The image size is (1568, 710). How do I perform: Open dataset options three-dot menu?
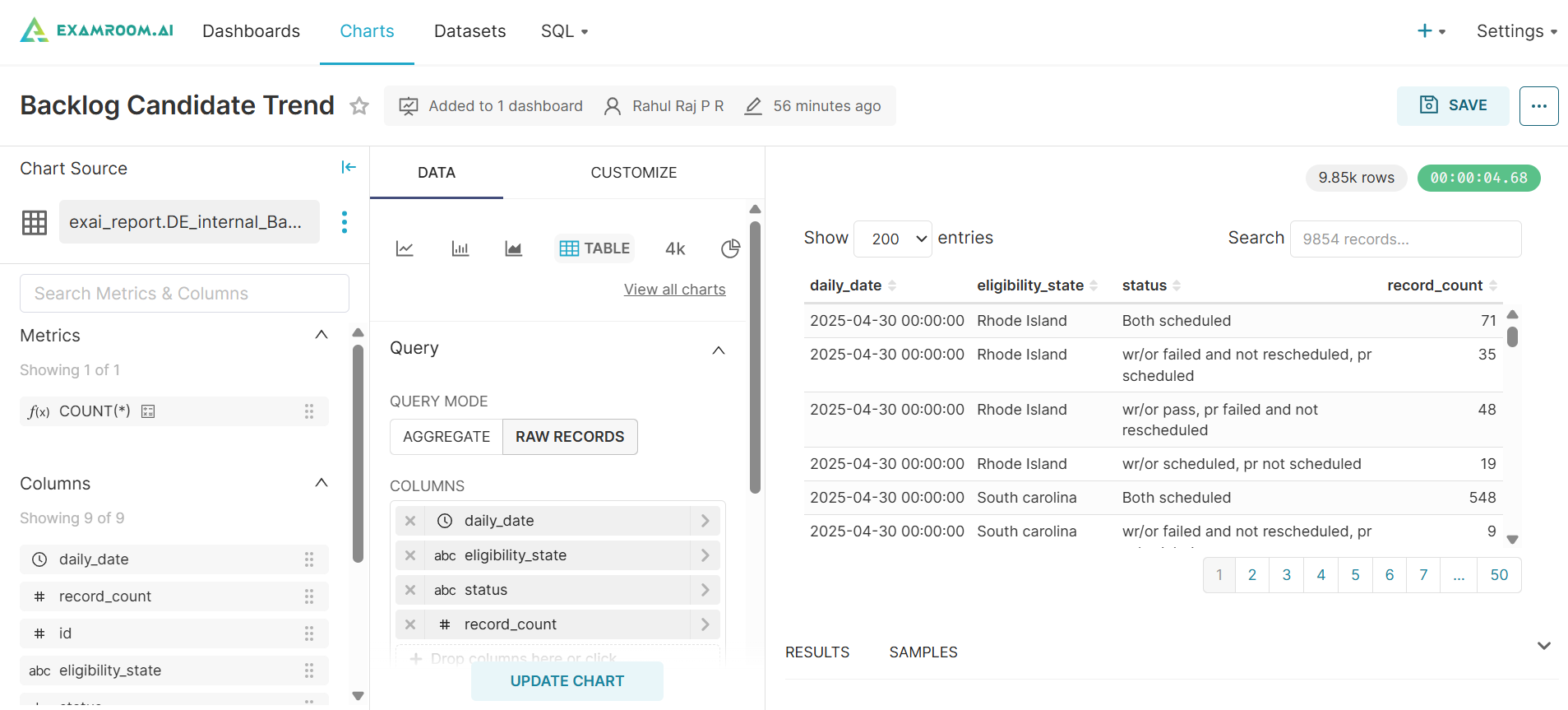(x=345, y=222)
